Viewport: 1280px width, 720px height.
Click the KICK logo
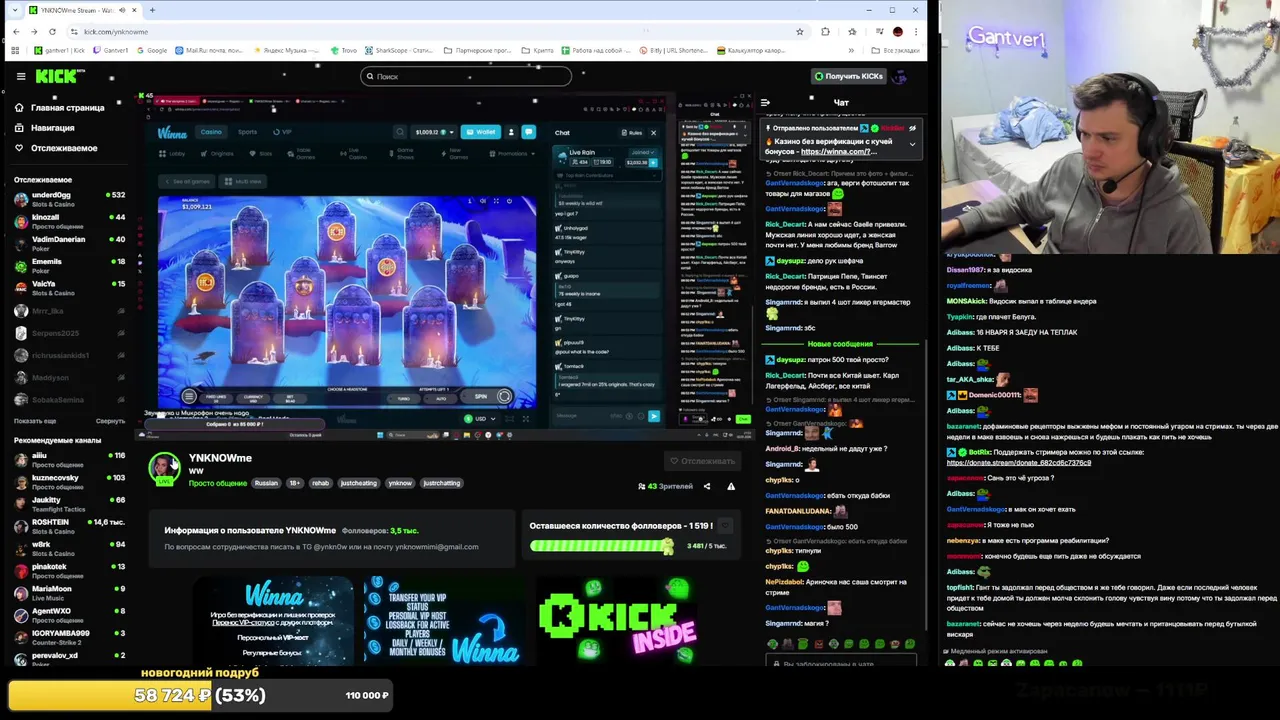pos(60,76)
